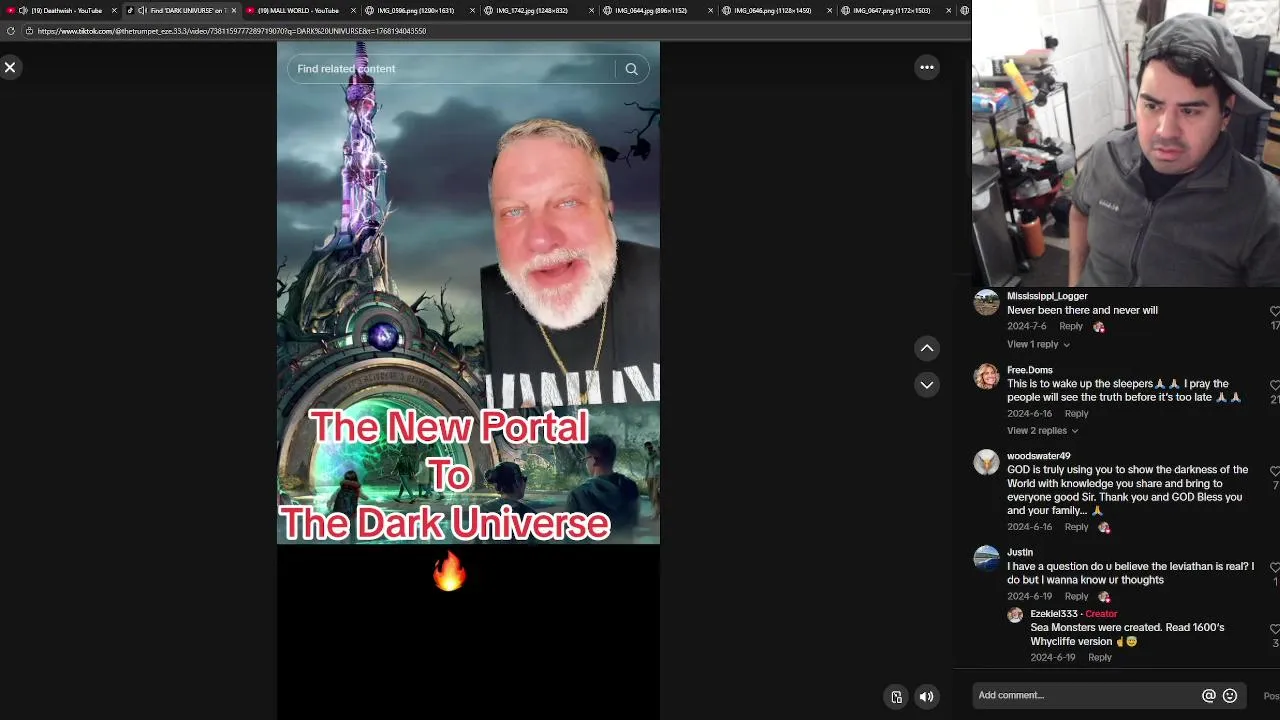This screenshot has height=720, width=1280.
Task: Mute the video with the speaker icon
Action: (x=927, y=697)
